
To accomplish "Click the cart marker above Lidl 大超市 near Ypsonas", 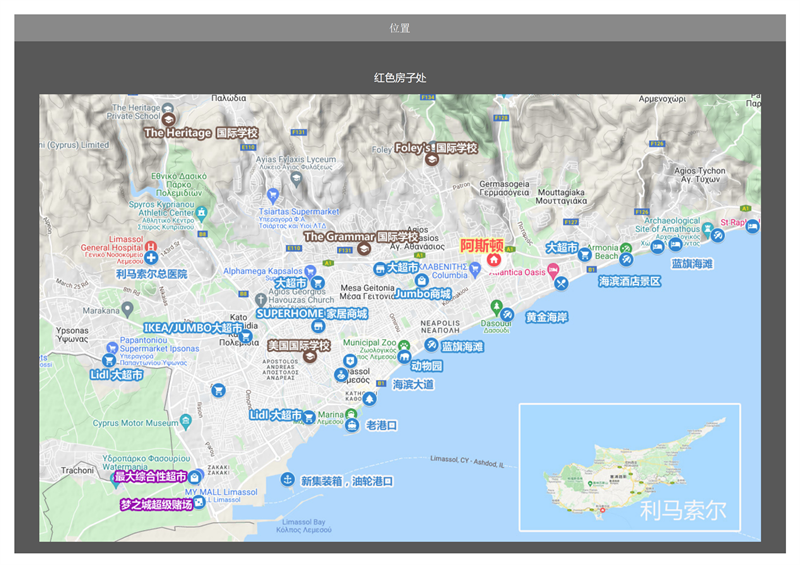I will (x=109, y=360).
